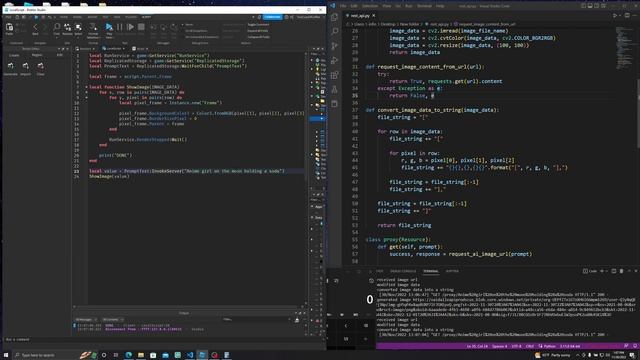This screenshot has width=640, height=360.
Task: Open the Selection menu in VS Code
Action: 370,6
